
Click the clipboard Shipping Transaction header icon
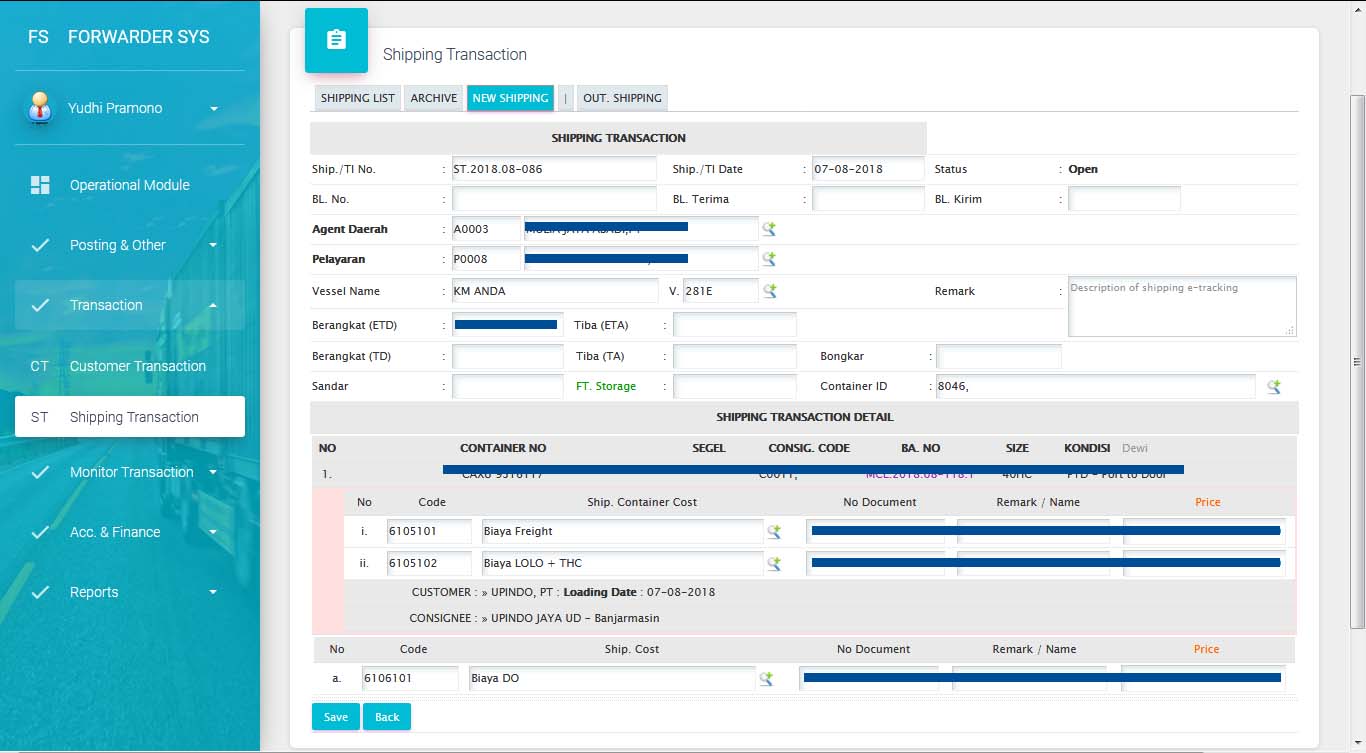coord(336,40)
